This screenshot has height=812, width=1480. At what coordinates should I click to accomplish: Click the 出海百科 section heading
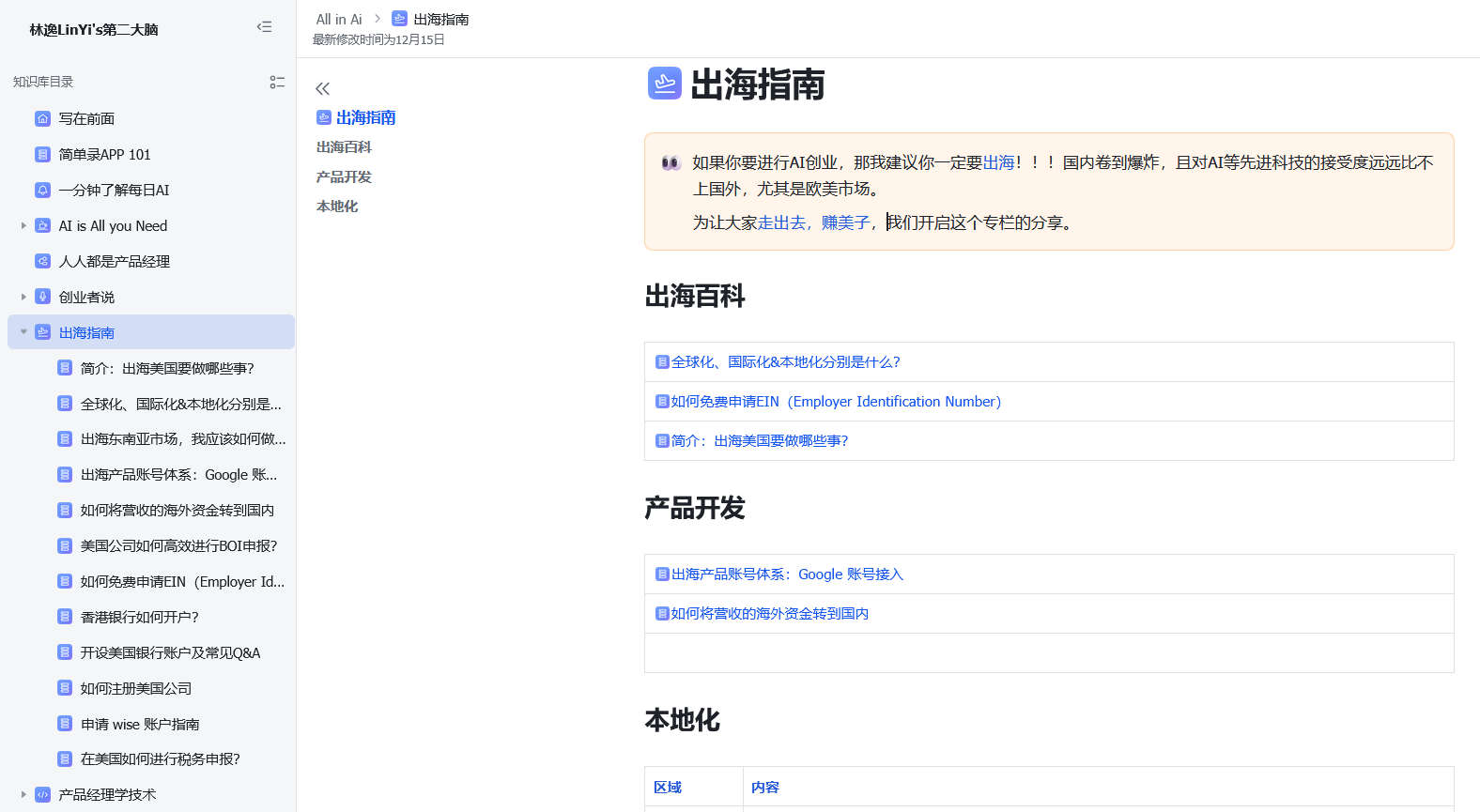695,297
